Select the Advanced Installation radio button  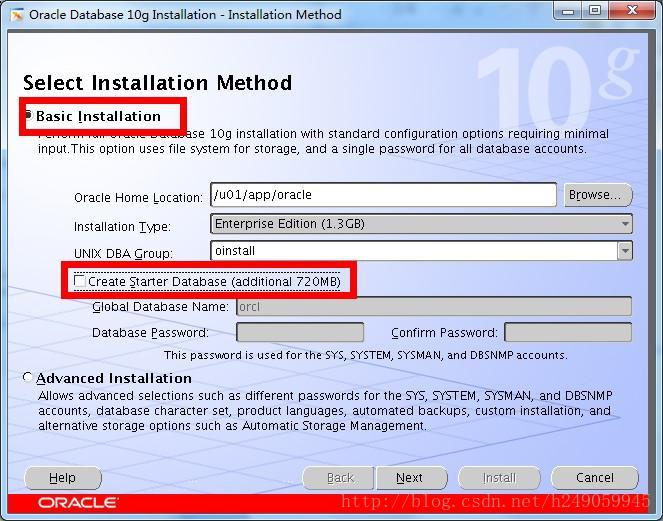point(27,377)
